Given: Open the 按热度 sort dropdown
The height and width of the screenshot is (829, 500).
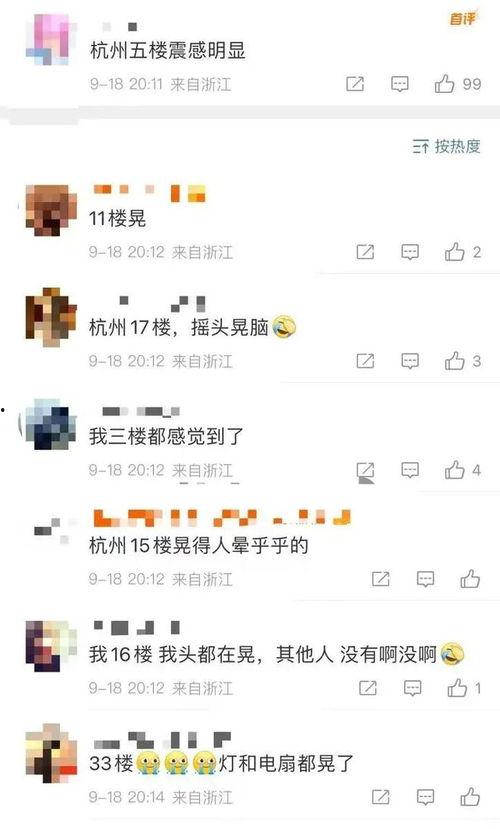Looking at the screenshot, I should (447, 146).
